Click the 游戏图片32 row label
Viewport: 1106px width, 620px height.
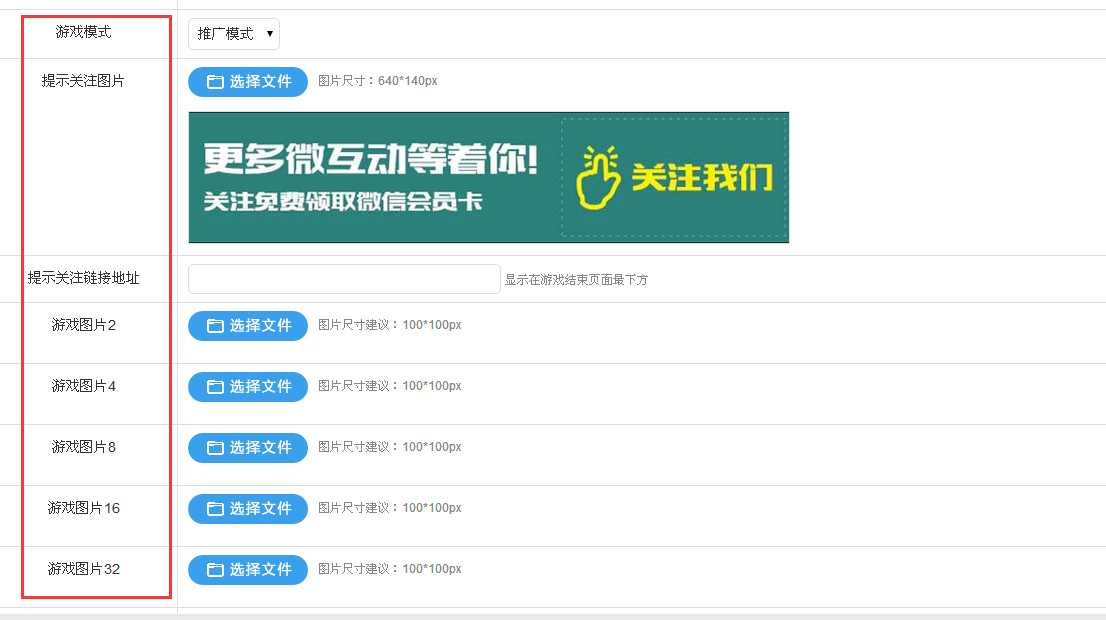(84, 569)
